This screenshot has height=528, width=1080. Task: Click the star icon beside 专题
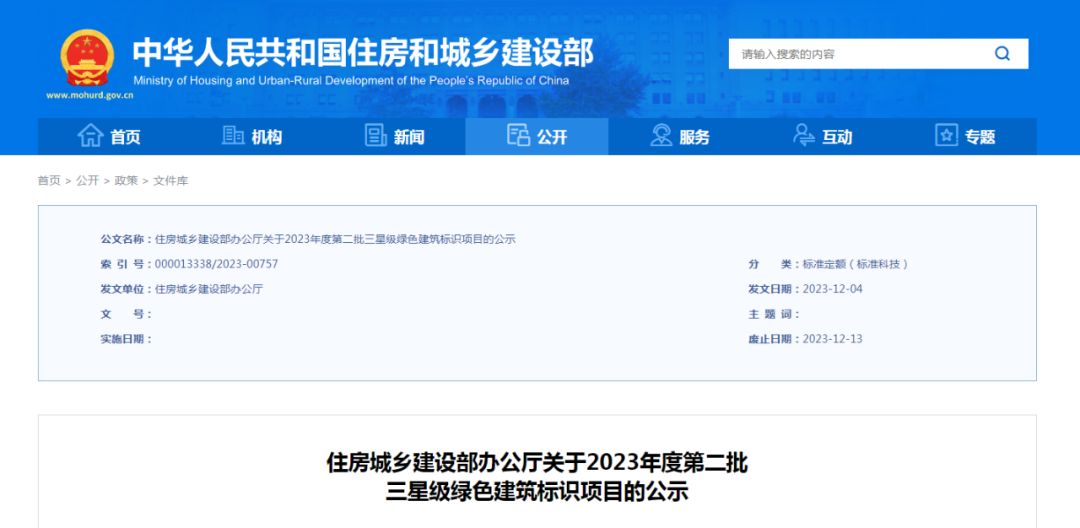[946, 135]
